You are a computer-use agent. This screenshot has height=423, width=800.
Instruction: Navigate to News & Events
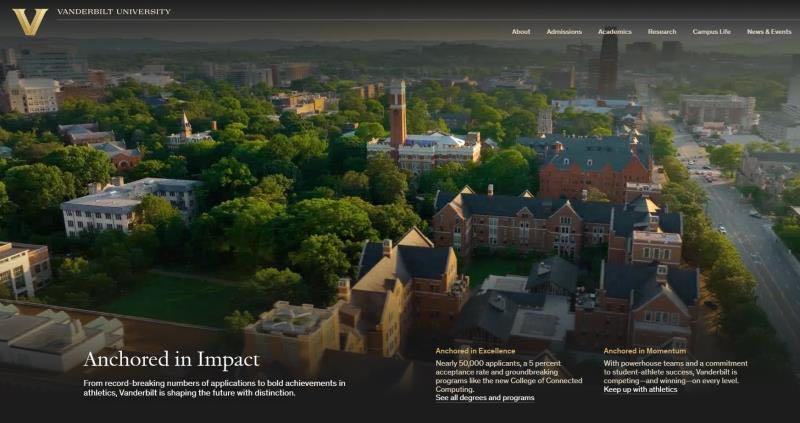coord(769,32)
